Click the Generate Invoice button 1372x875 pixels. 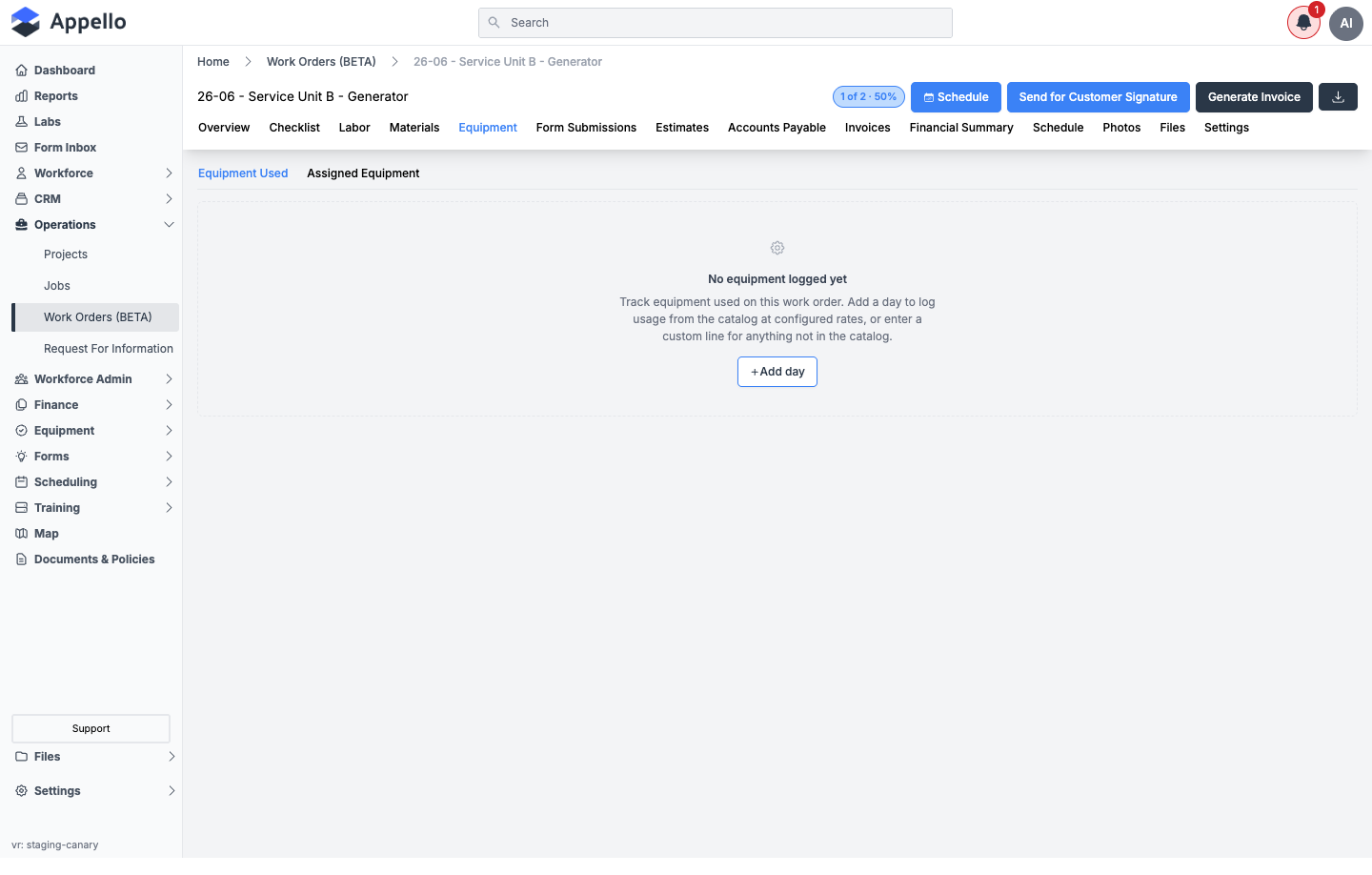coord(1254,97)
